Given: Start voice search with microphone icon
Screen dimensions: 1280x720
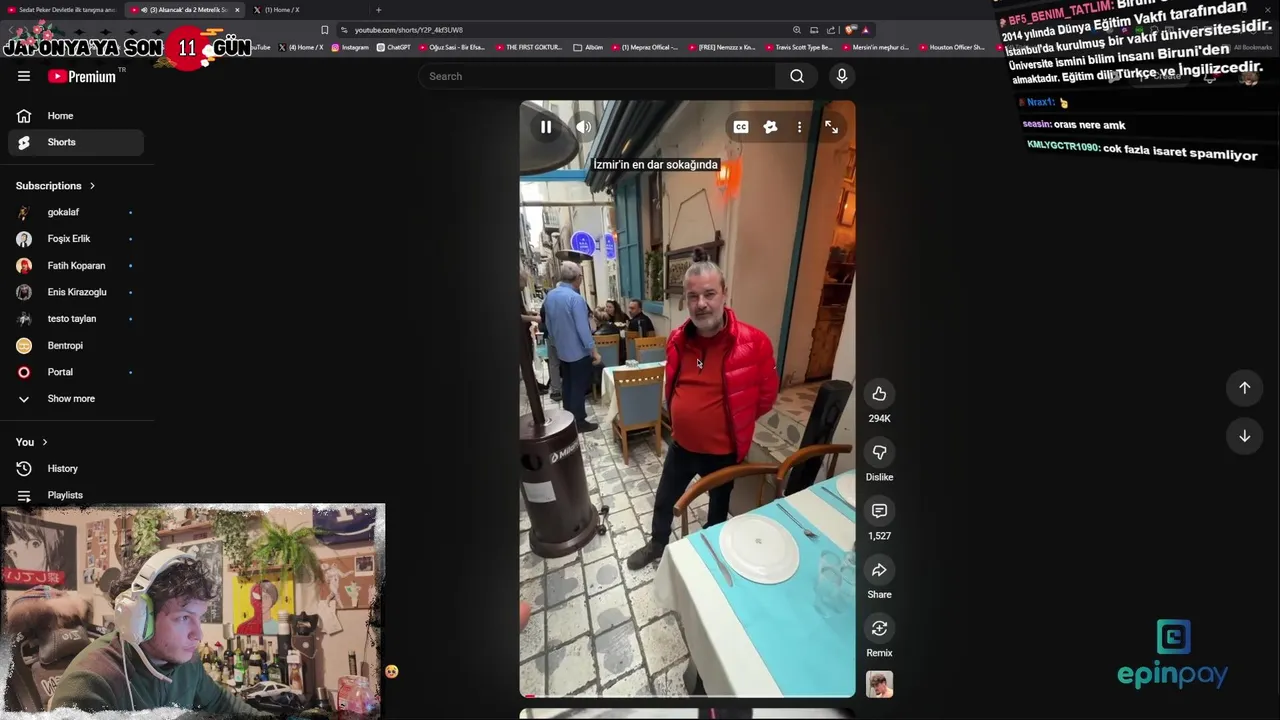Looking at the screenshot, I should click(842, 76).
